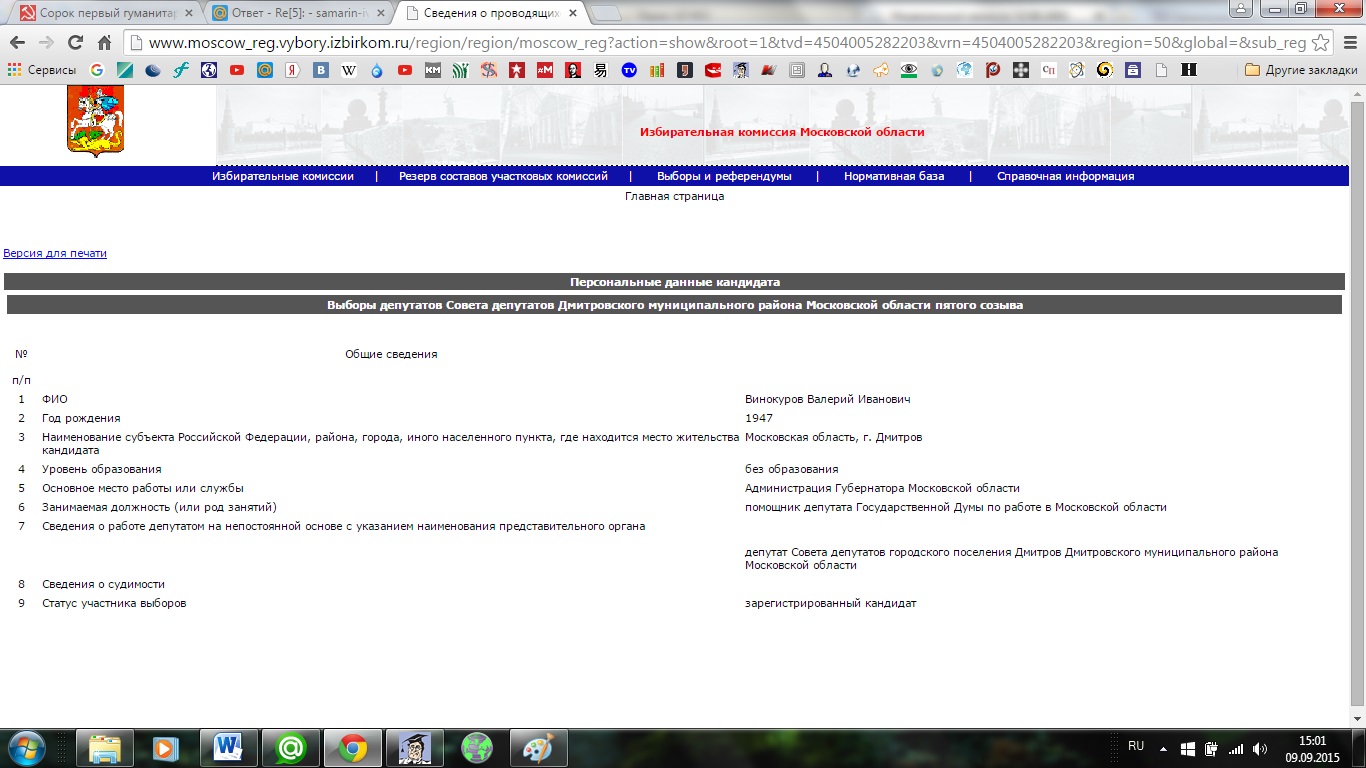This screenshot has width=1366, height=768.
Task: Show hidden system tray icons arrow
Action: click(1163, 748)
